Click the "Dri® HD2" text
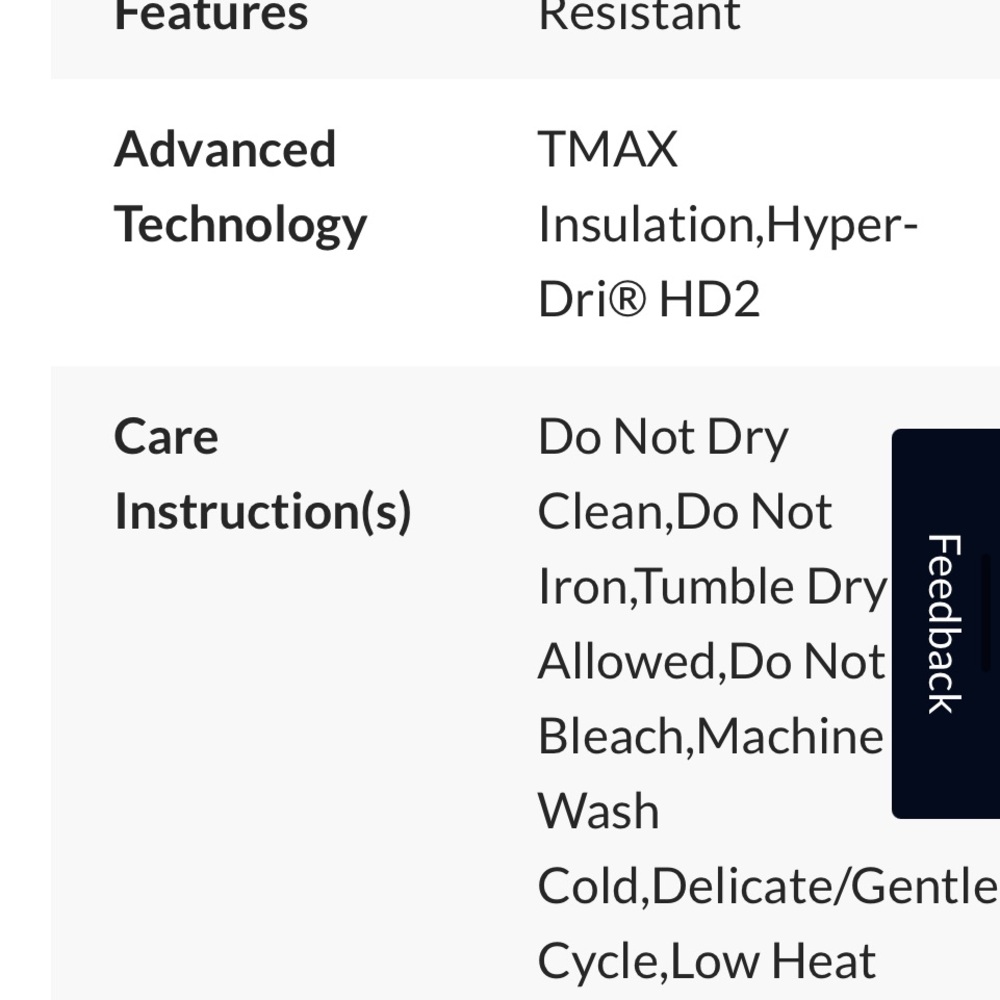Viewport: 1000px width, 1000px height. click(649, 299)
